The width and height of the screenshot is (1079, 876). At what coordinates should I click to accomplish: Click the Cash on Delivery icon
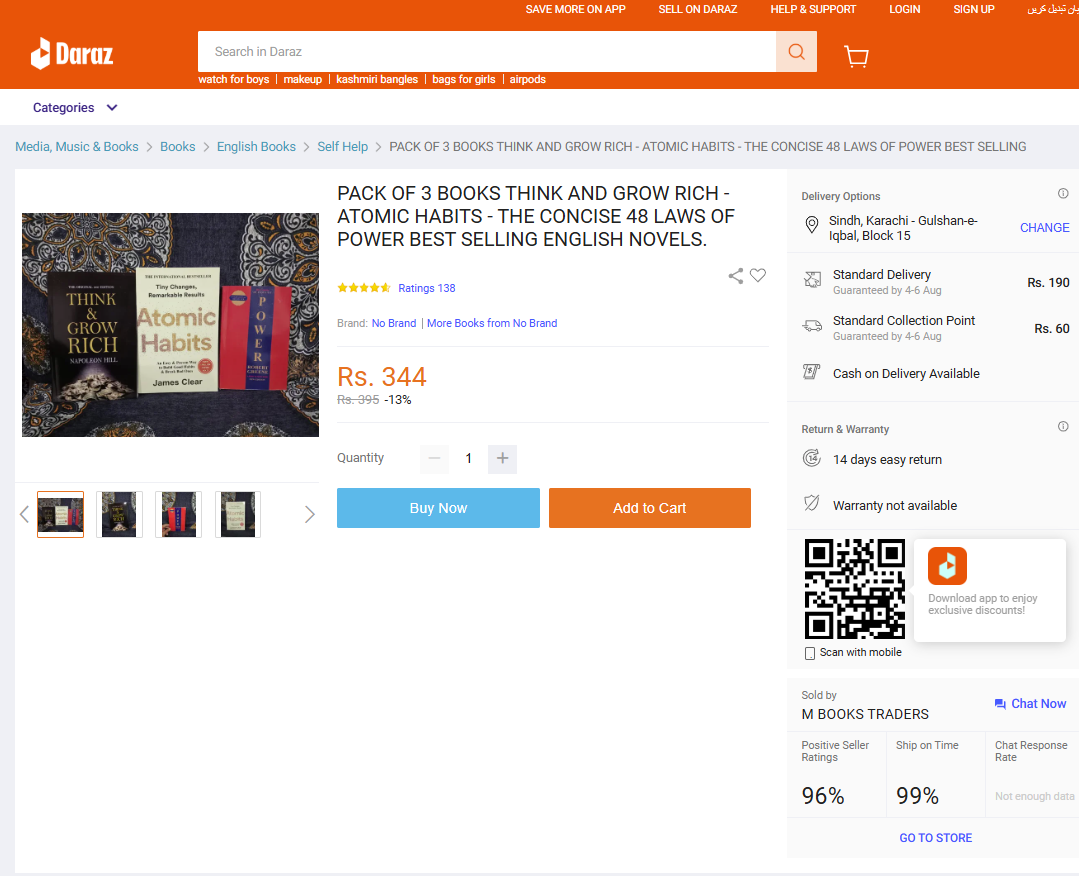(812, 372)
